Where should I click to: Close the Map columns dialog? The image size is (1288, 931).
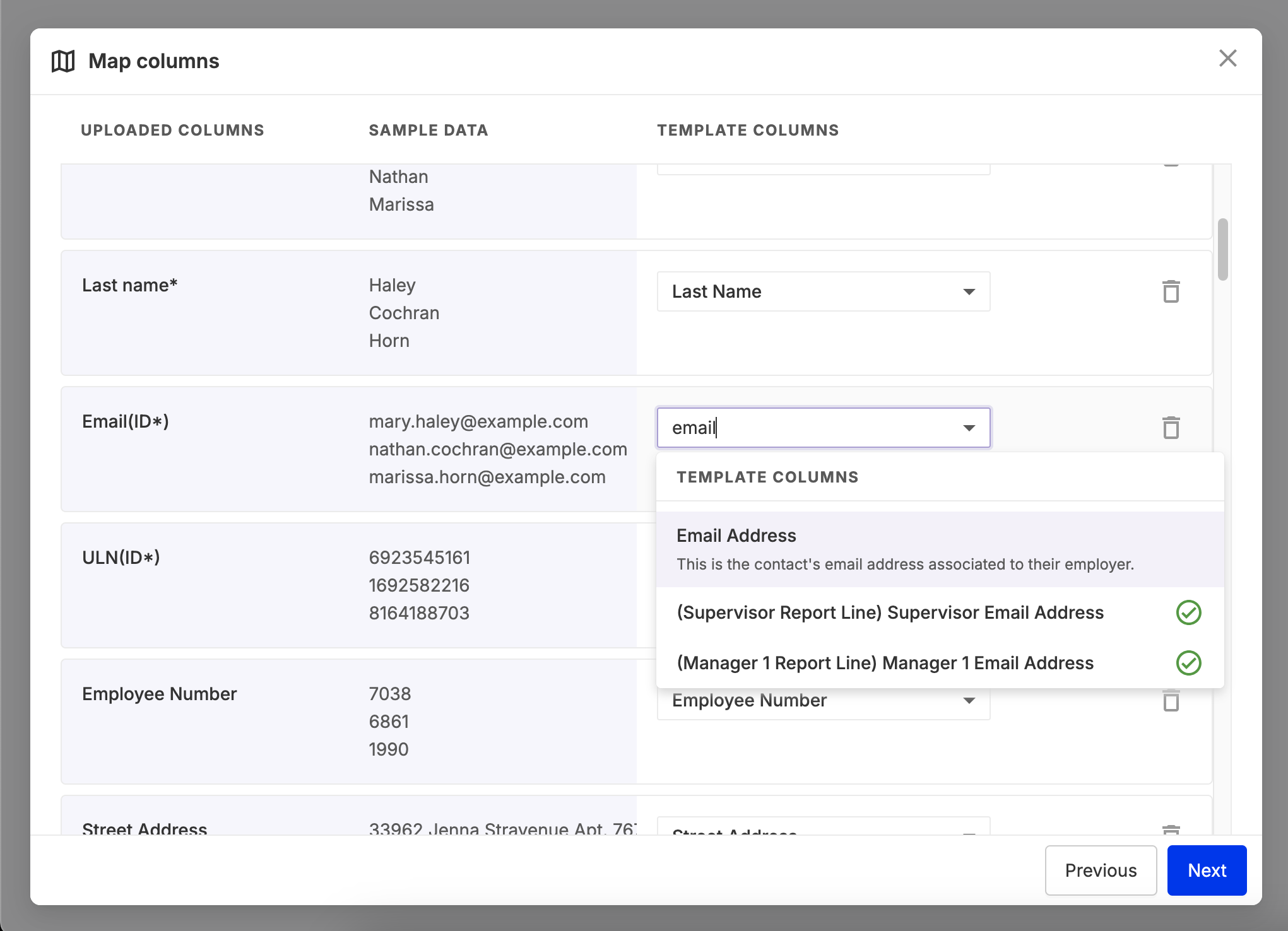(1227, 58)
